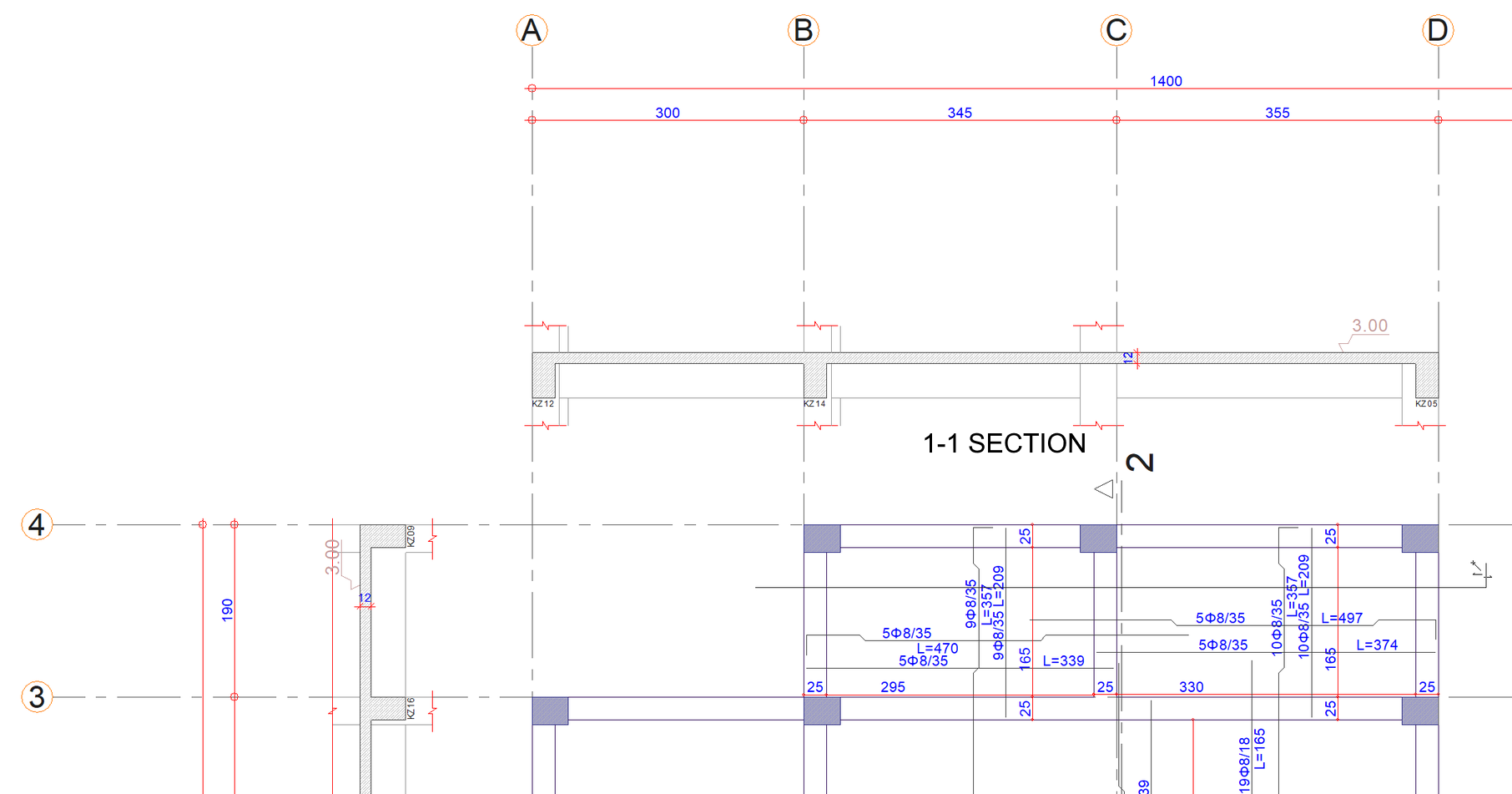Image resolution: width=1512 pixels, height=794 pixels.
Task: Click the 345 dimension between B and C
Action: (960, 113)
